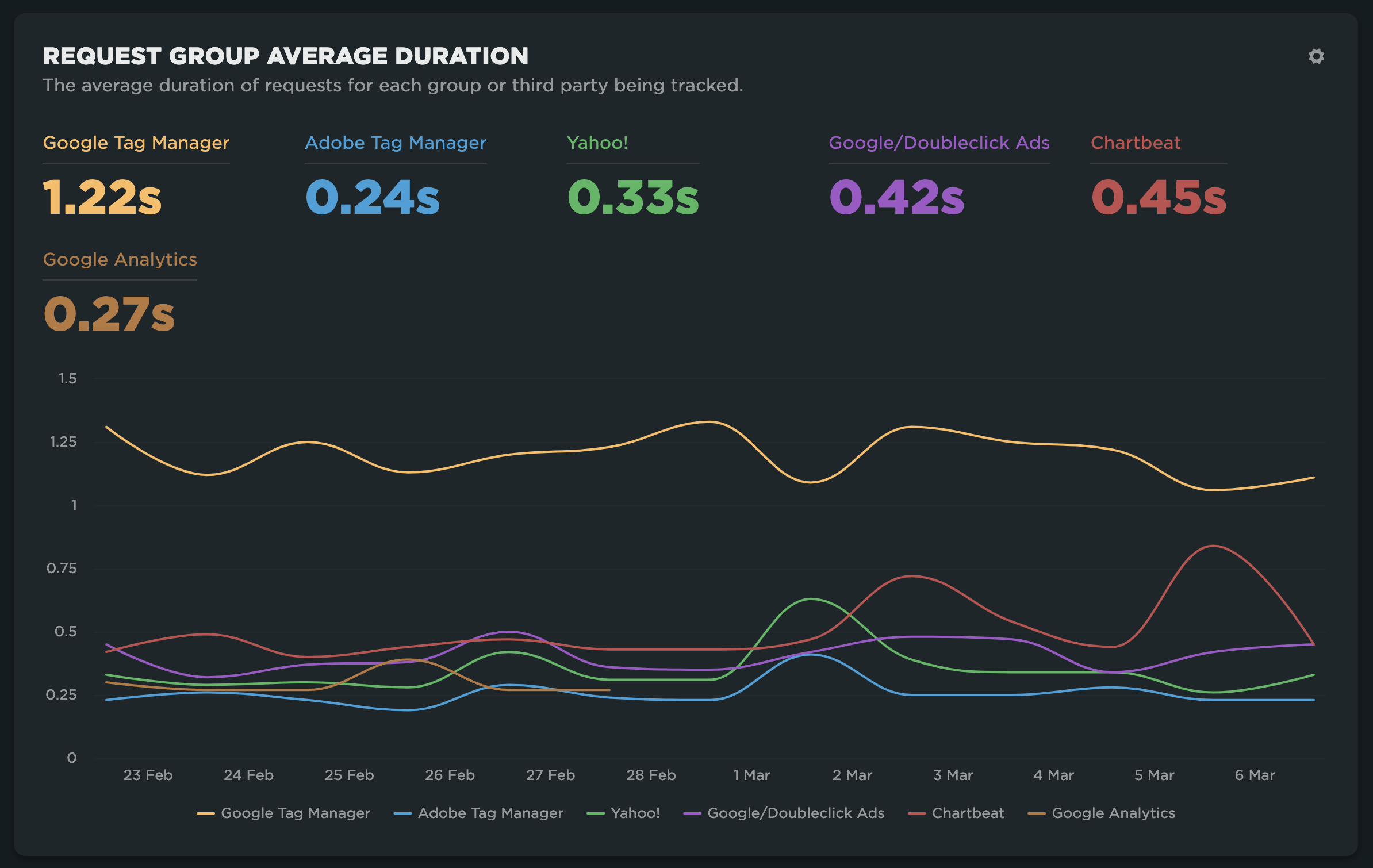Click the 26 Feb x-axis date label

[x=450, y=775]
